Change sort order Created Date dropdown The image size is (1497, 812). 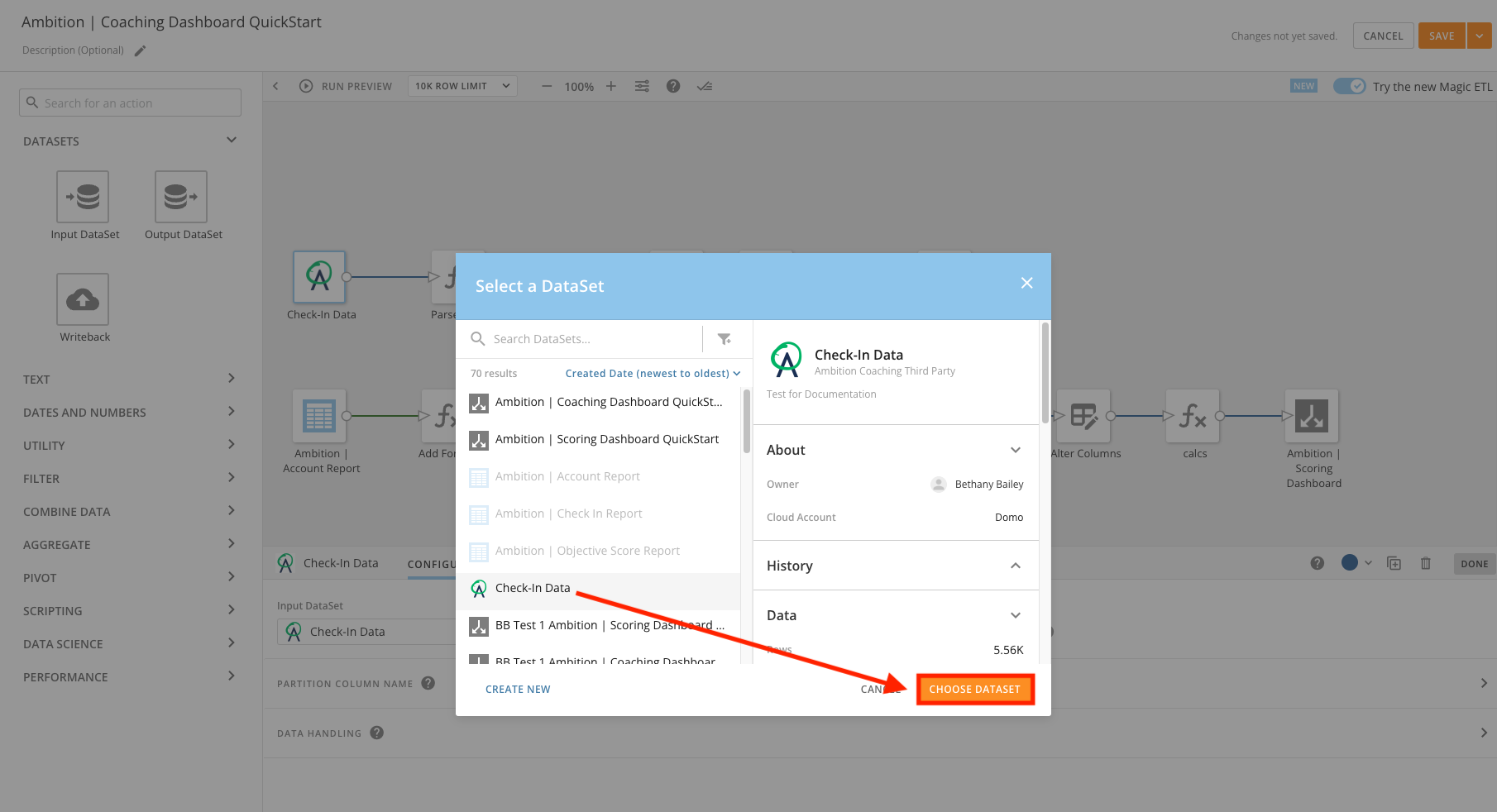(653, 374)
